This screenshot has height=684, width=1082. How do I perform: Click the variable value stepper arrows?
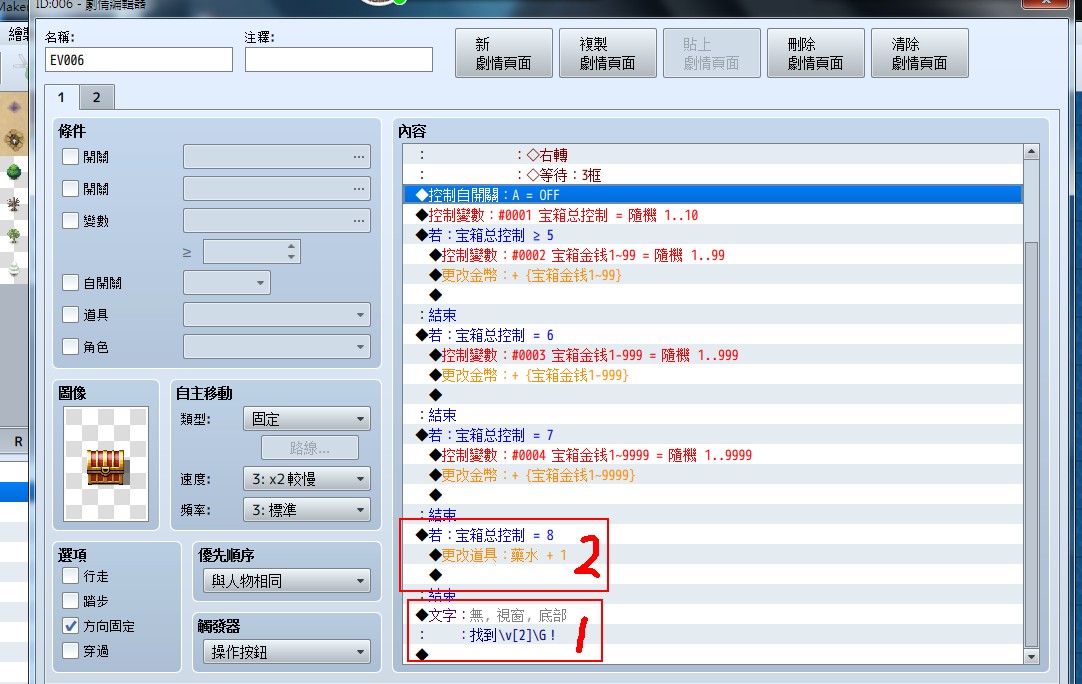click(x=291, y=252)
